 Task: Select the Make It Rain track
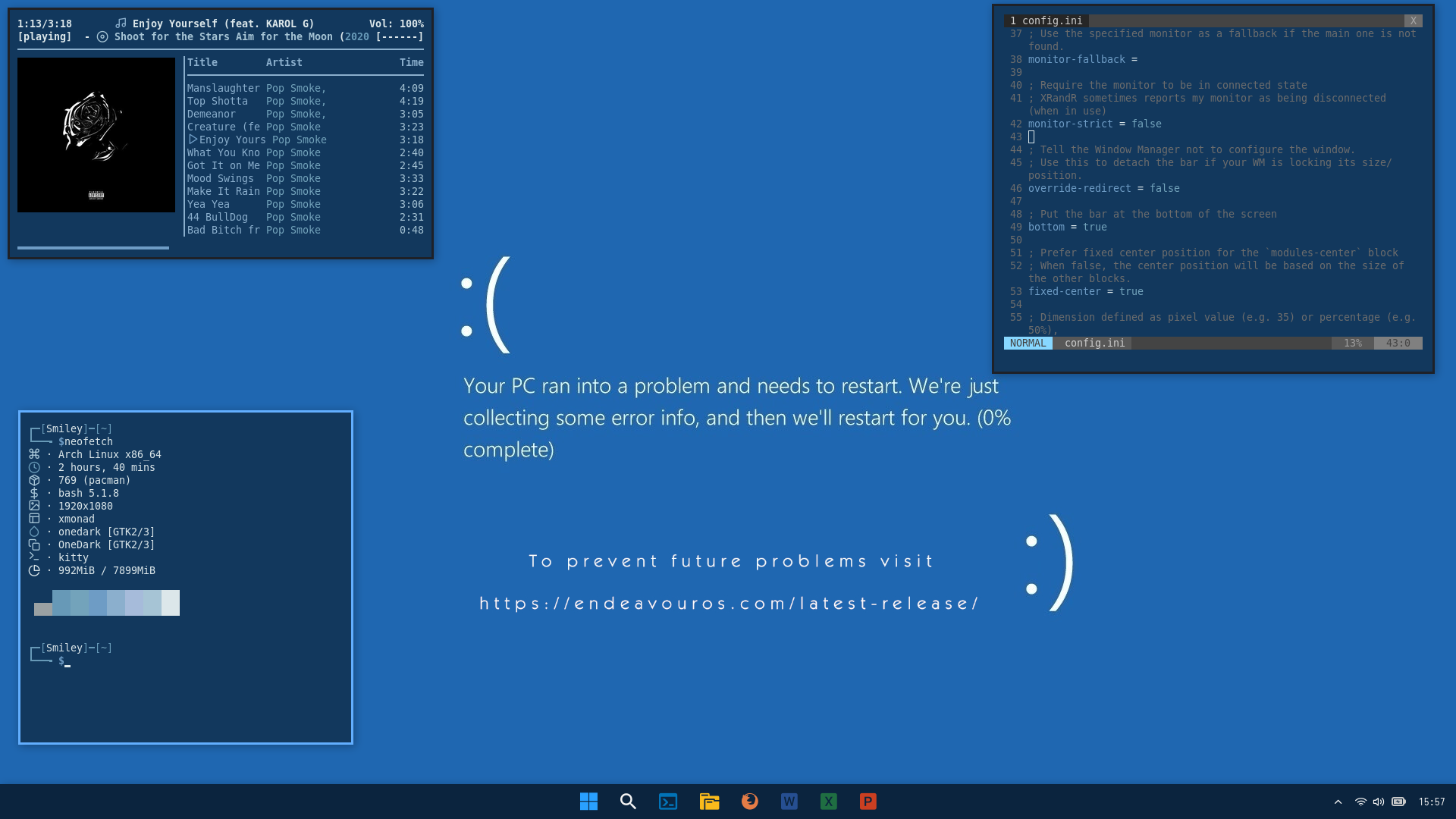(x=306, y=192)
